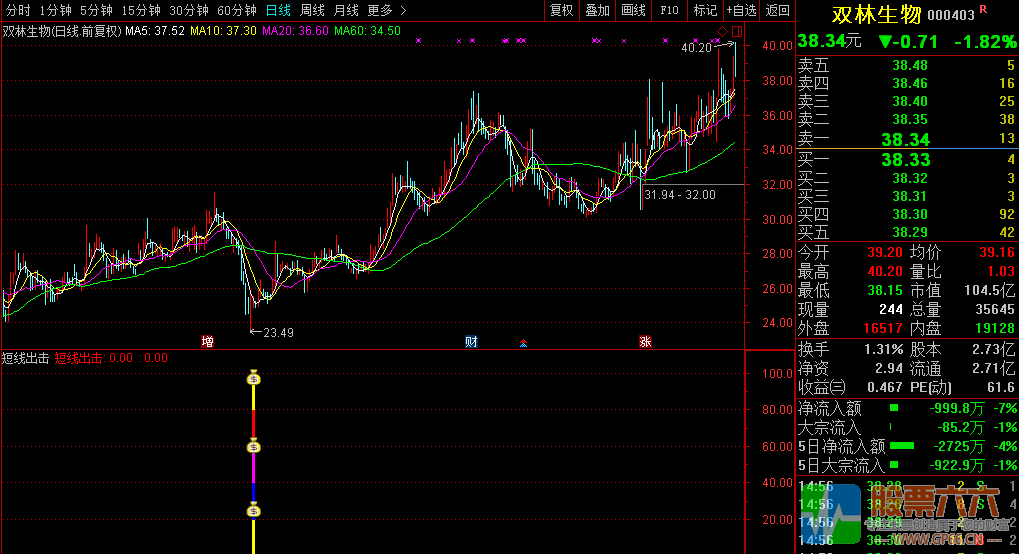This screenshot has height=554, width=1019.
Task: Open the 画线 drawing tools
Action: [633, 10]
